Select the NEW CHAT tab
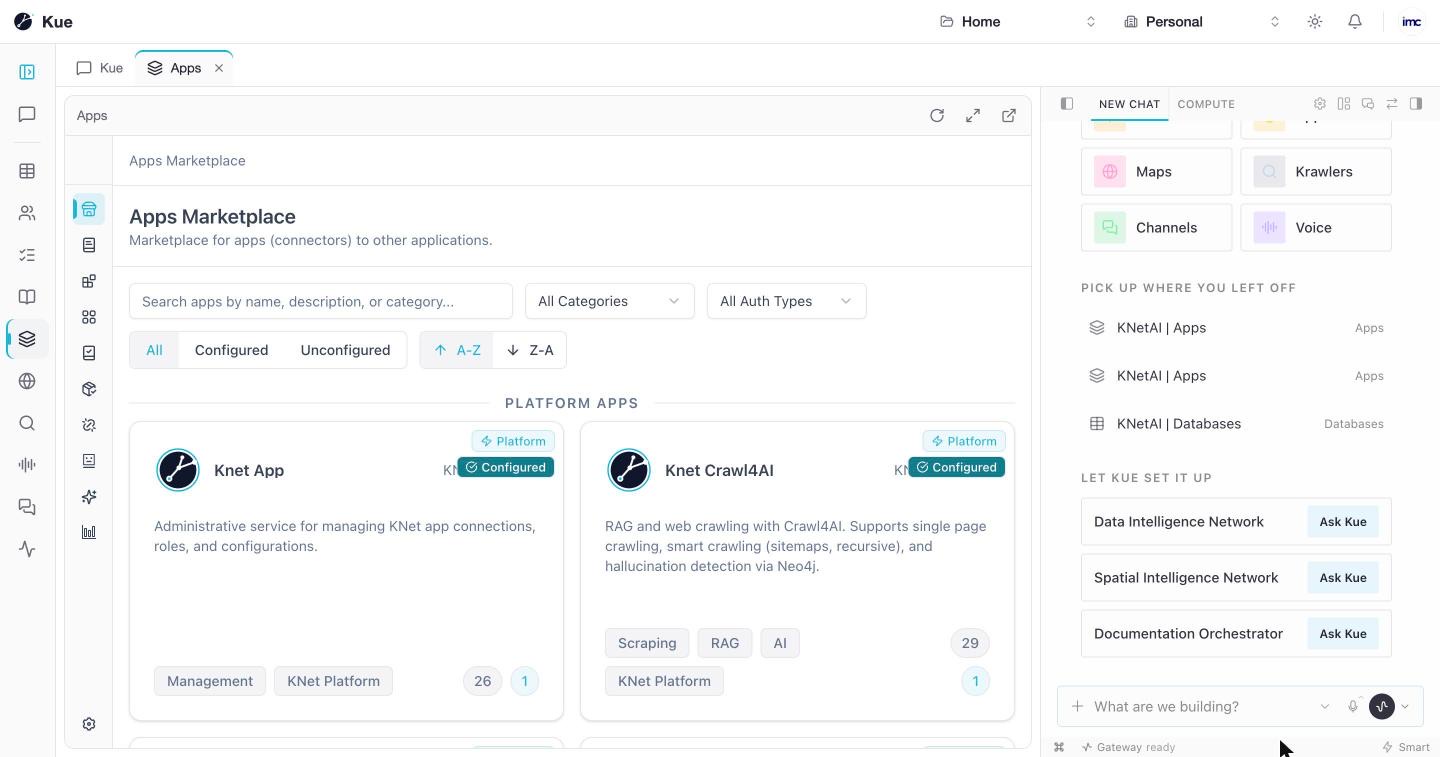The width and height of the screenshot is (1440, 757). point(1129,104)
